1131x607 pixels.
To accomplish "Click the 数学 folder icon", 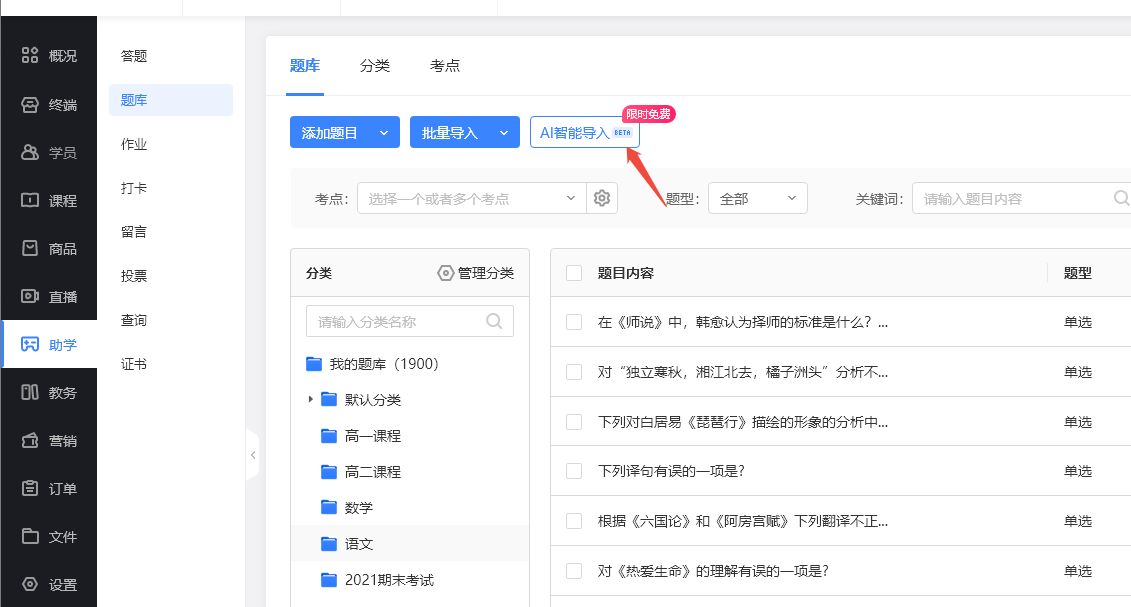I will (x=329, y=508).
